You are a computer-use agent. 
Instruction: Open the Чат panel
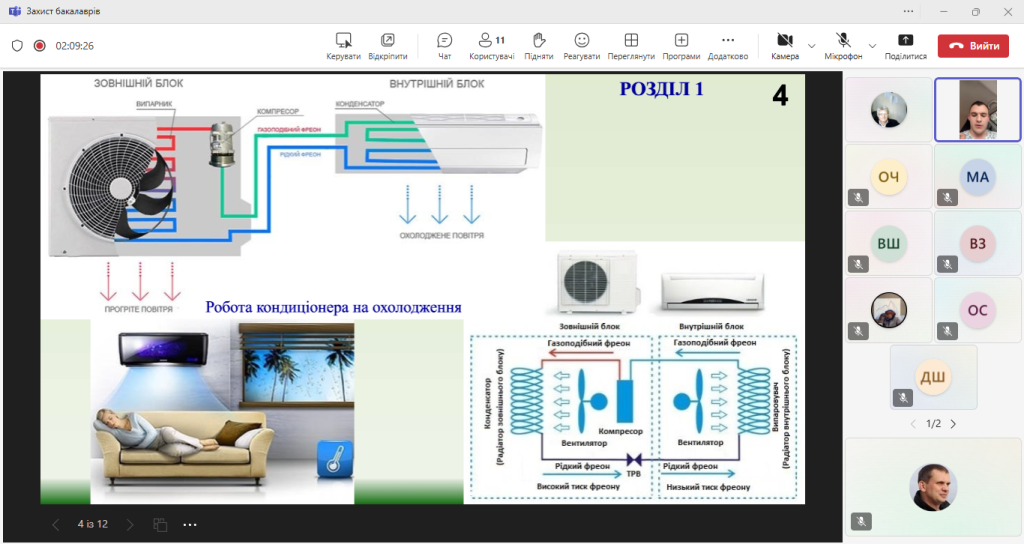pos(445,45)
